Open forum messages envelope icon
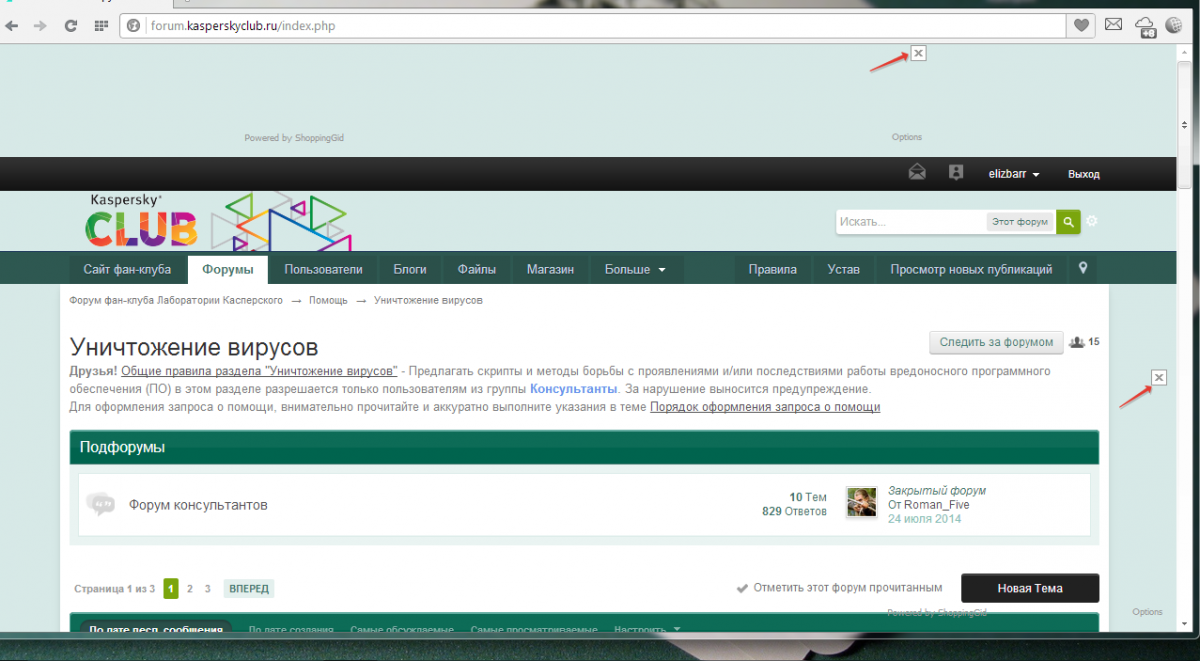 (917, 173)
